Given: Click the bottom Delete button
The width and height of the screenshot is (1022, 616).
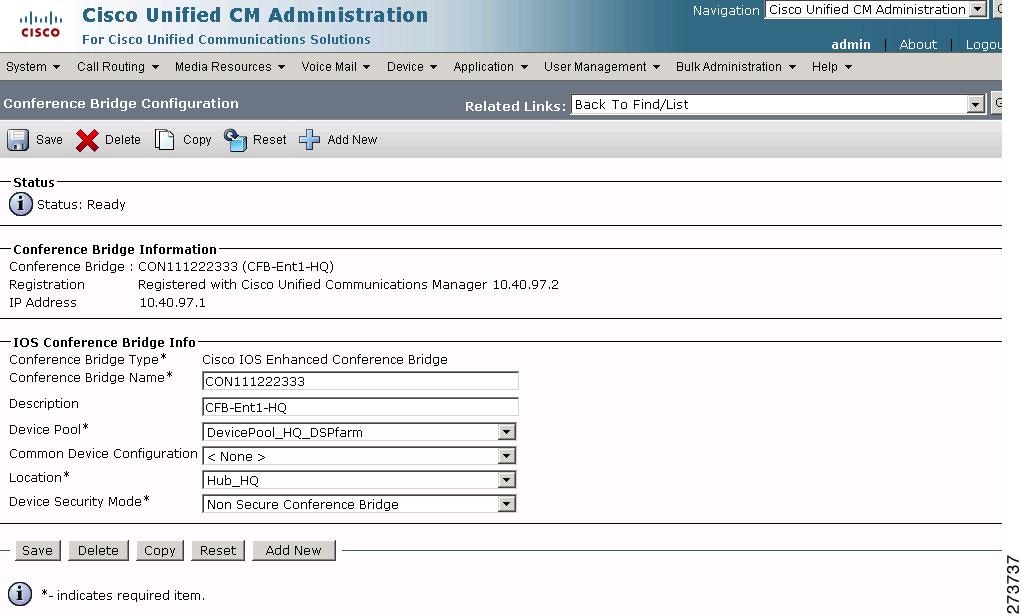Looking at the screenshot, I should pyautogui.click(x=98, y=550).
